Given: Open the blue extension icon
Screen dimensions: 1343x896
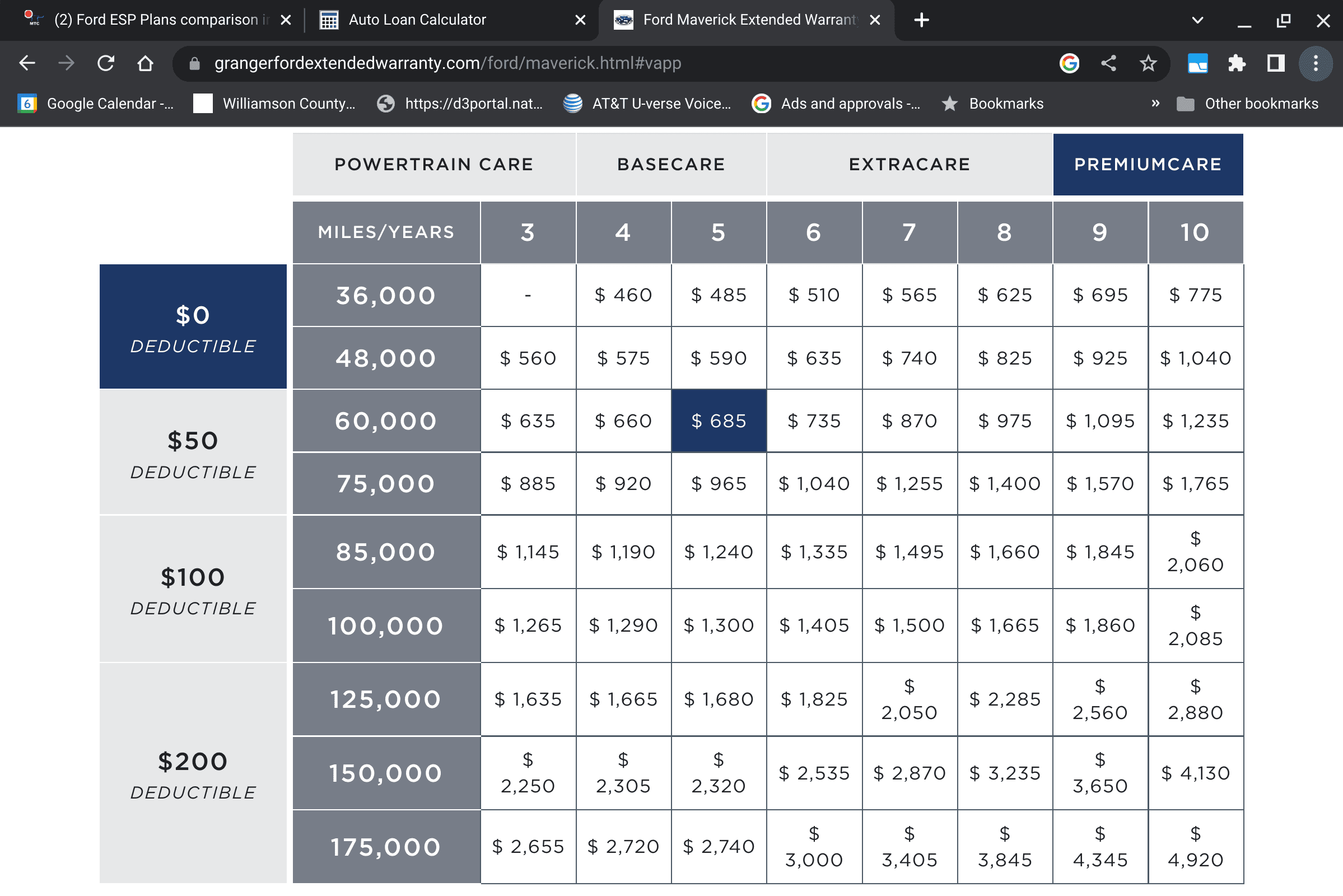Looking at the screenshot, I should [x=1197, y=63].
